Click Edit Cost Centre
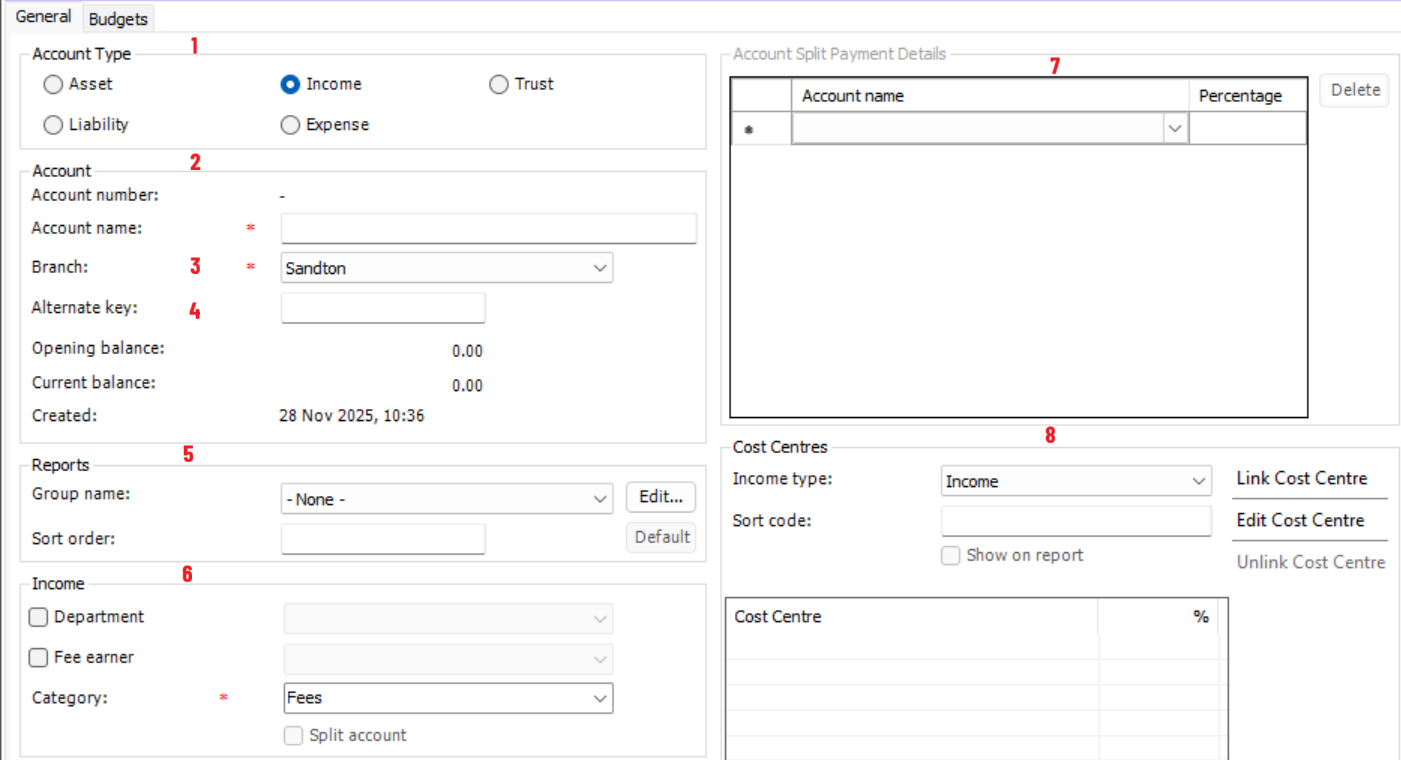Viewport: 1401px width, 760px height. 1300,521
